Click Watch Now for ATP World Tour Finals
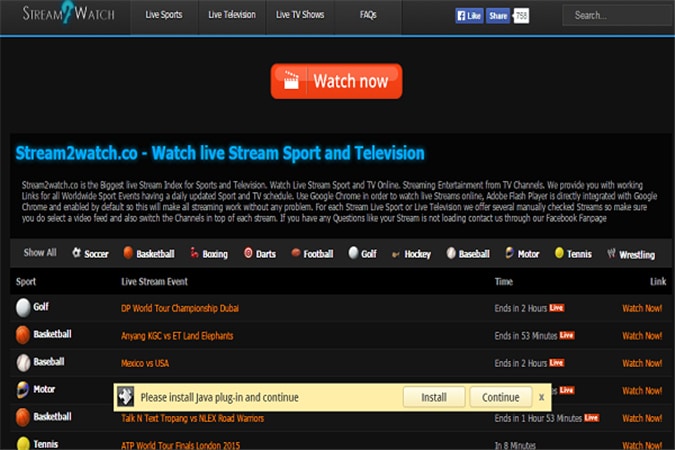The width and height of the screenshot is (675, 450). [x=642, y=445]
